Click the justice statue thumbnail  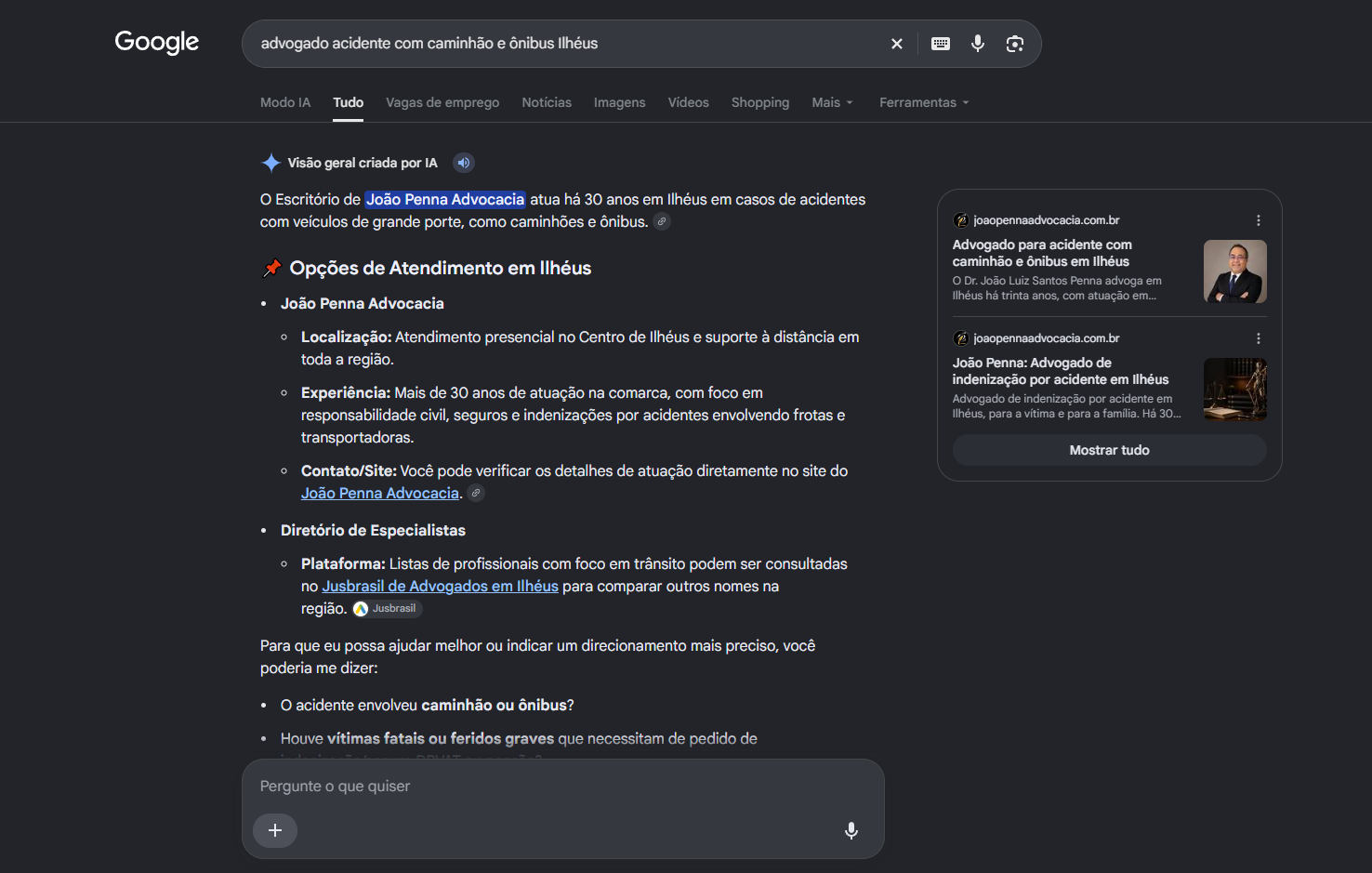1235,390
